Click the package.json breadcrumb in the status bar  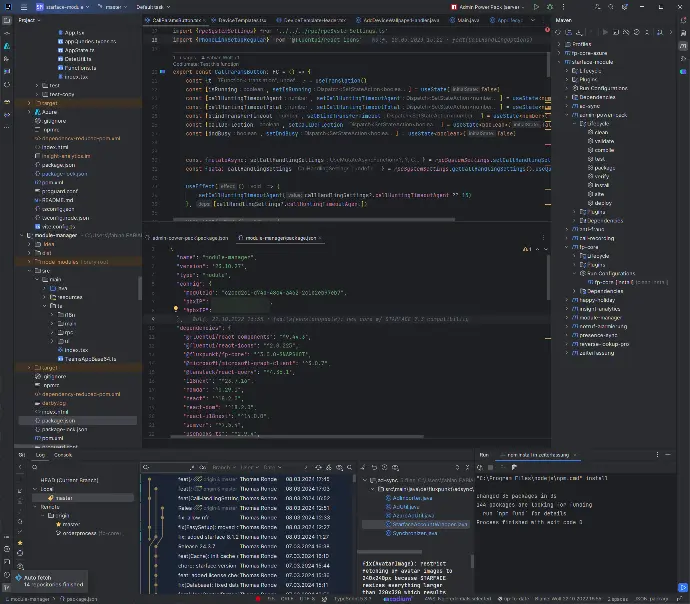click(x=79, y=599)
